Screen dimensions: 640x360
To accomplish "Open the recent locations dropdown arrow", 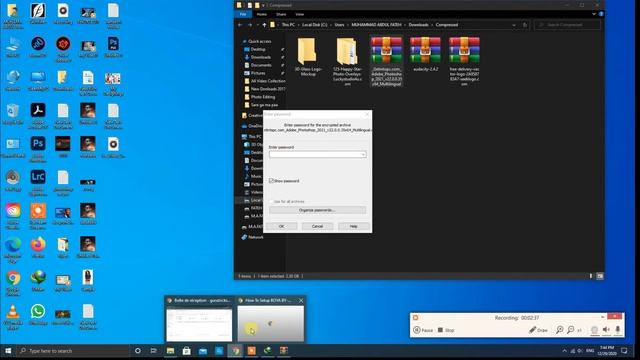I will pos(257,25).
